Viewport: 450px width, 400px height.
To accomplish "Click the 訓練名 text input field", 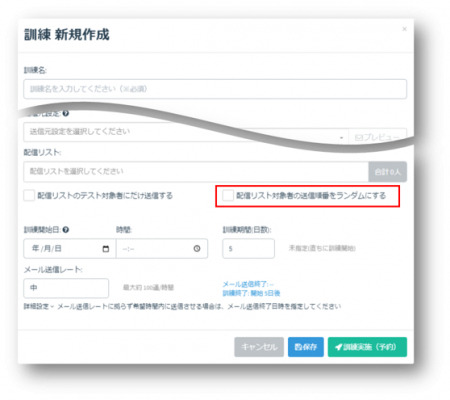I will tap(215, 89).
